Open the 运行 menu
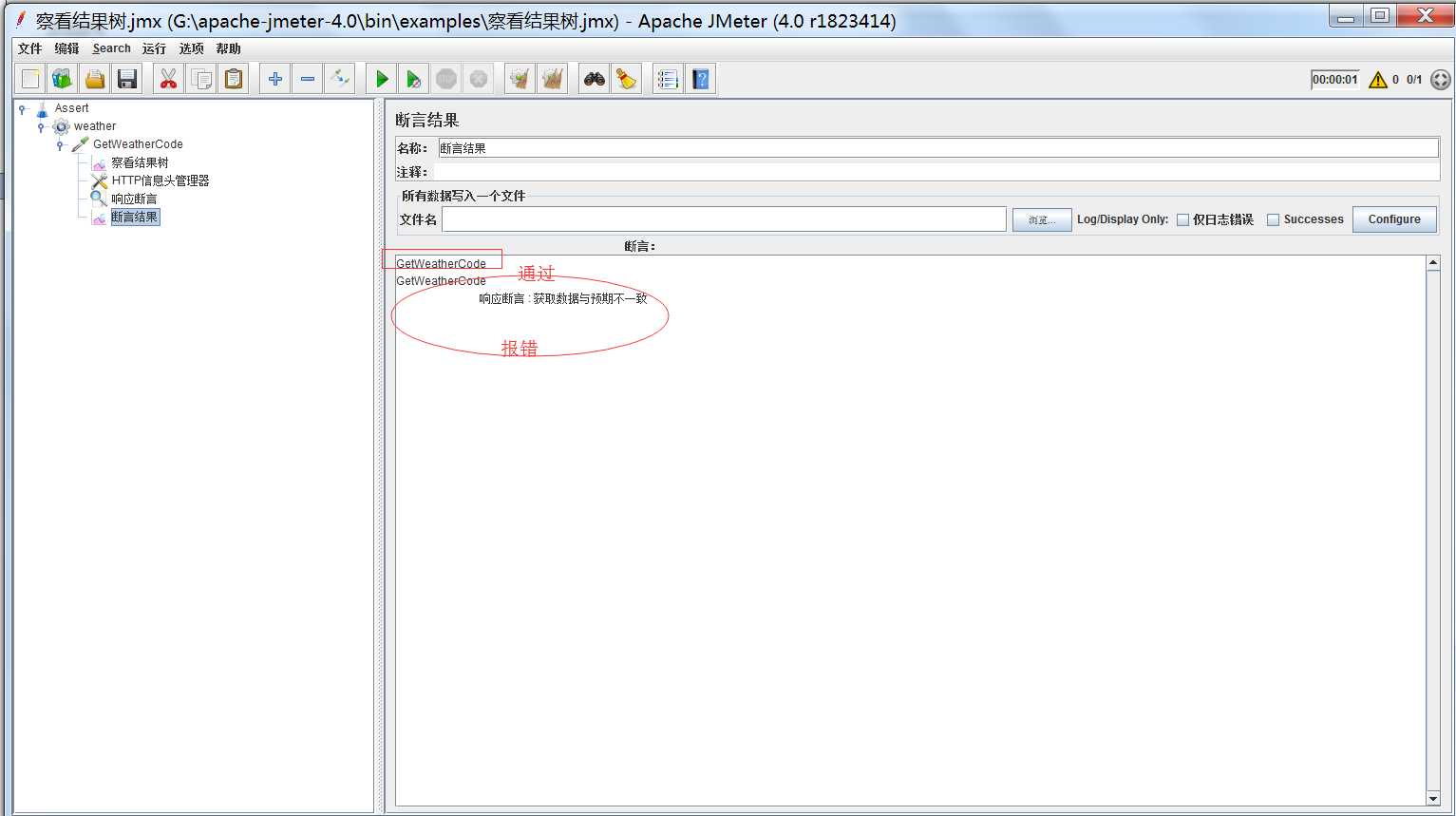This screenshot has height=816, width=1456. tap(154, 48)
